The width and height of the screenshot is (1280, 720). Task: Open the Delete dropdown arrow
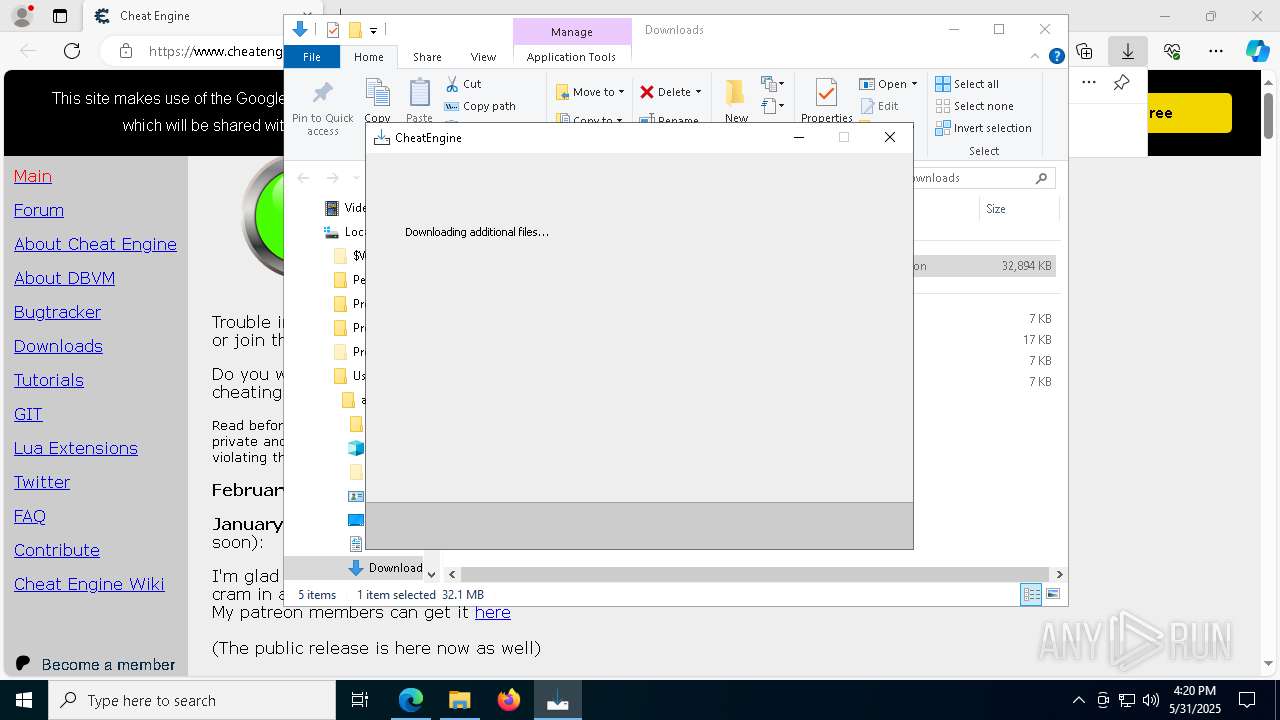pos(698,92)
